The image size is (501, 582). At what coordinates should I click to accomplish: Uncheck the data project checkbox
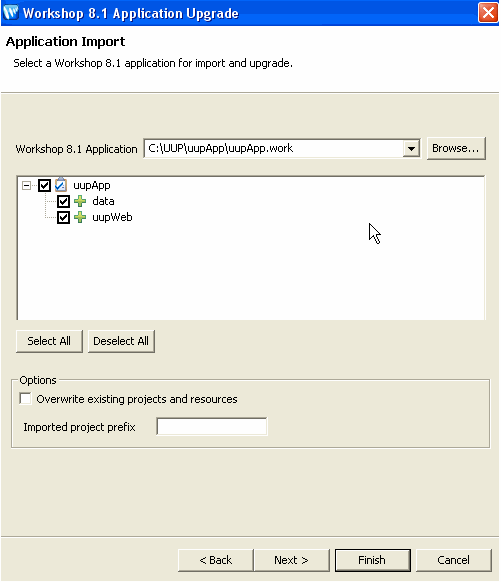(x=63, y=202)
